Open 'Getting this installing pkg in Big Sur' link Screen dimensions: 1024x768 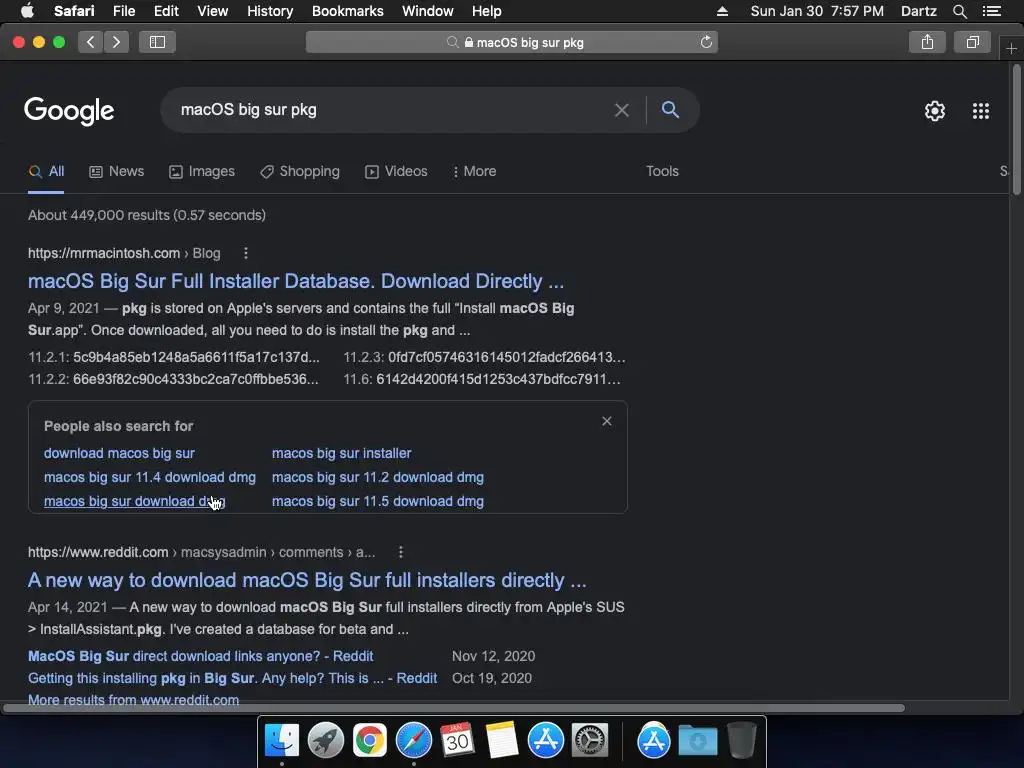(x=232, y=679)
